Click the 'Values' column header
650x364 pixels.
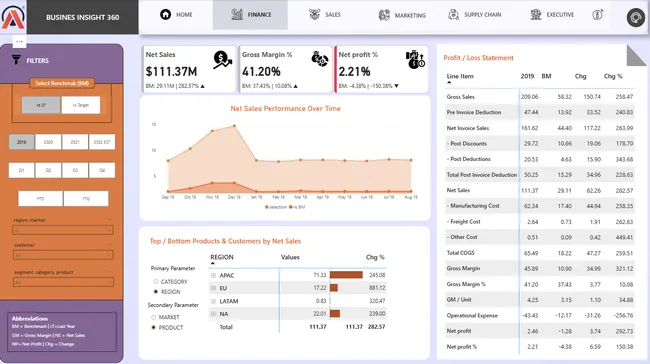(x=290, y=257)
